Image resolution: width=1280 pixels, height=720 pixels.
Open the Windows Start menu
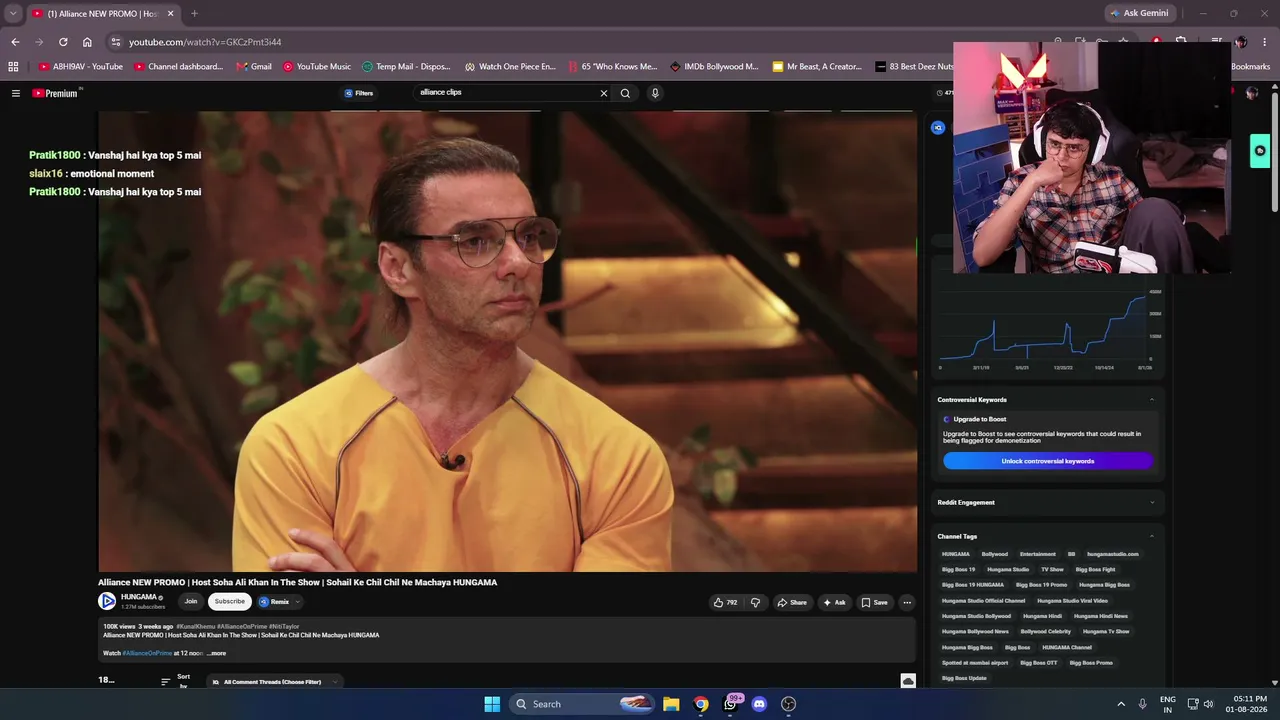pos(492,704)
